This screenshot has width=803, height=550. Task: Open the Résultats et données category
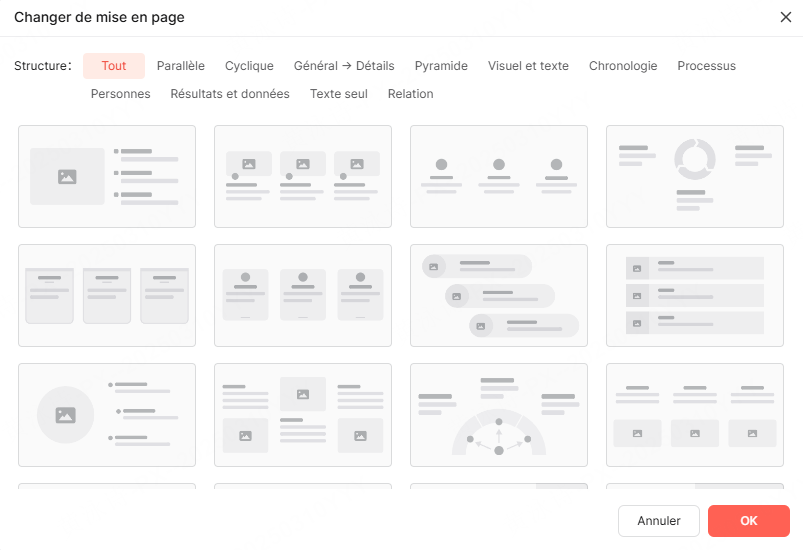230,94
